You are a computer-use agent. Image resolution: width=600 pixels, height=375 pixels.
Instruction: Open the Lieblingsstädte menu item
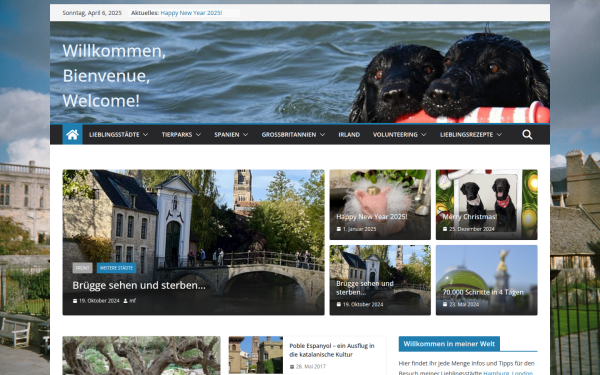[x=114, y=135]
